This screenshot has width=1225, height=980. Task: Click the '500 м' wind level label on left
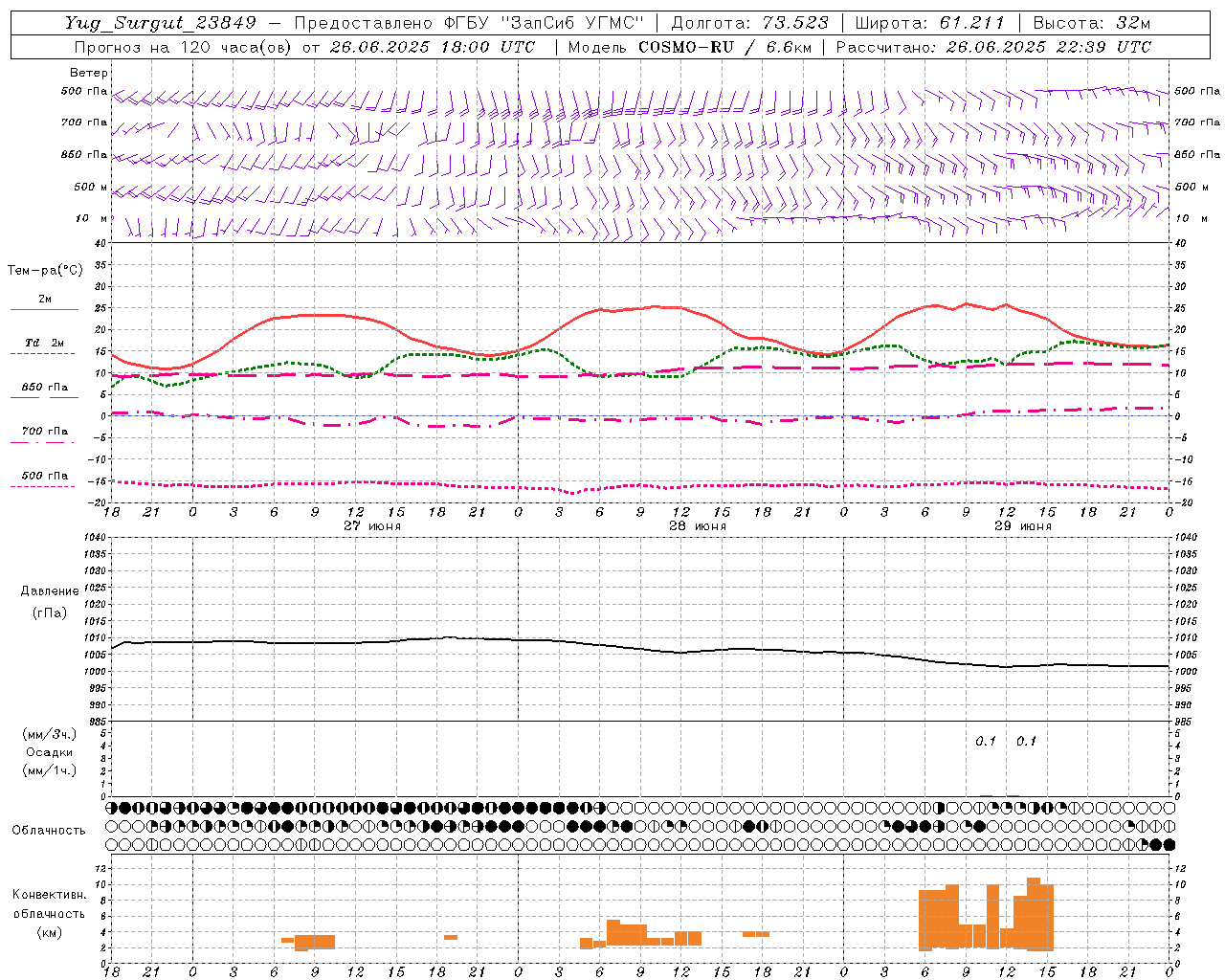(91, 187)
